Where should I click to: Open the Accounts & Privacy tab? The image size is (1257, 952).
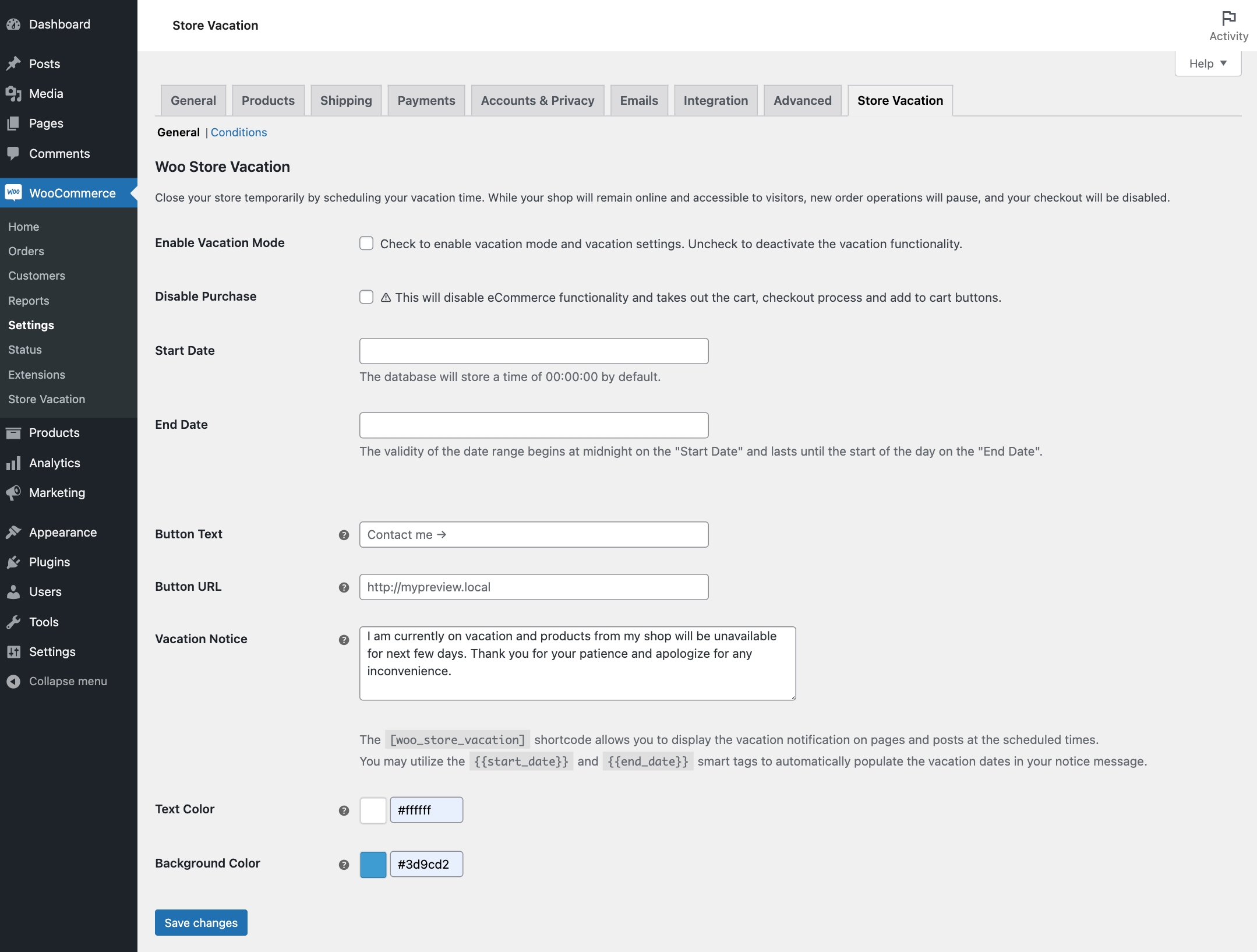coord(537,101)
